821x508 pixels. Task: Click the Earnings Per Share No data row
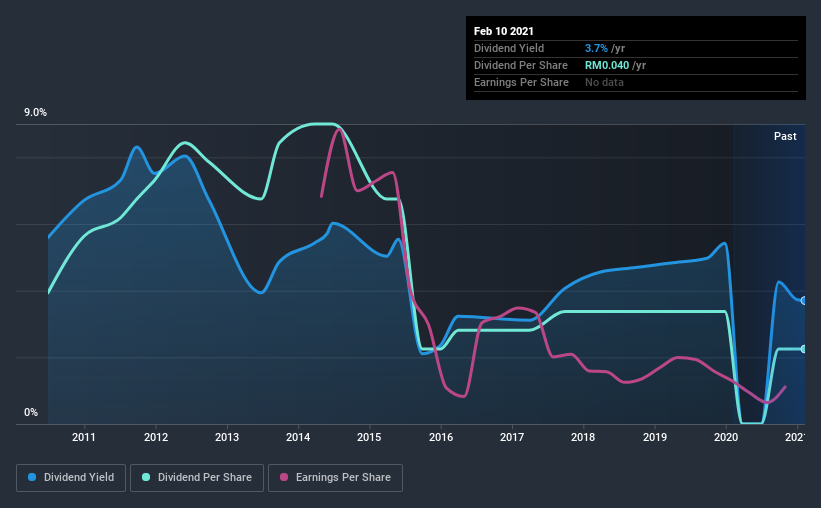tap(636, 82)
